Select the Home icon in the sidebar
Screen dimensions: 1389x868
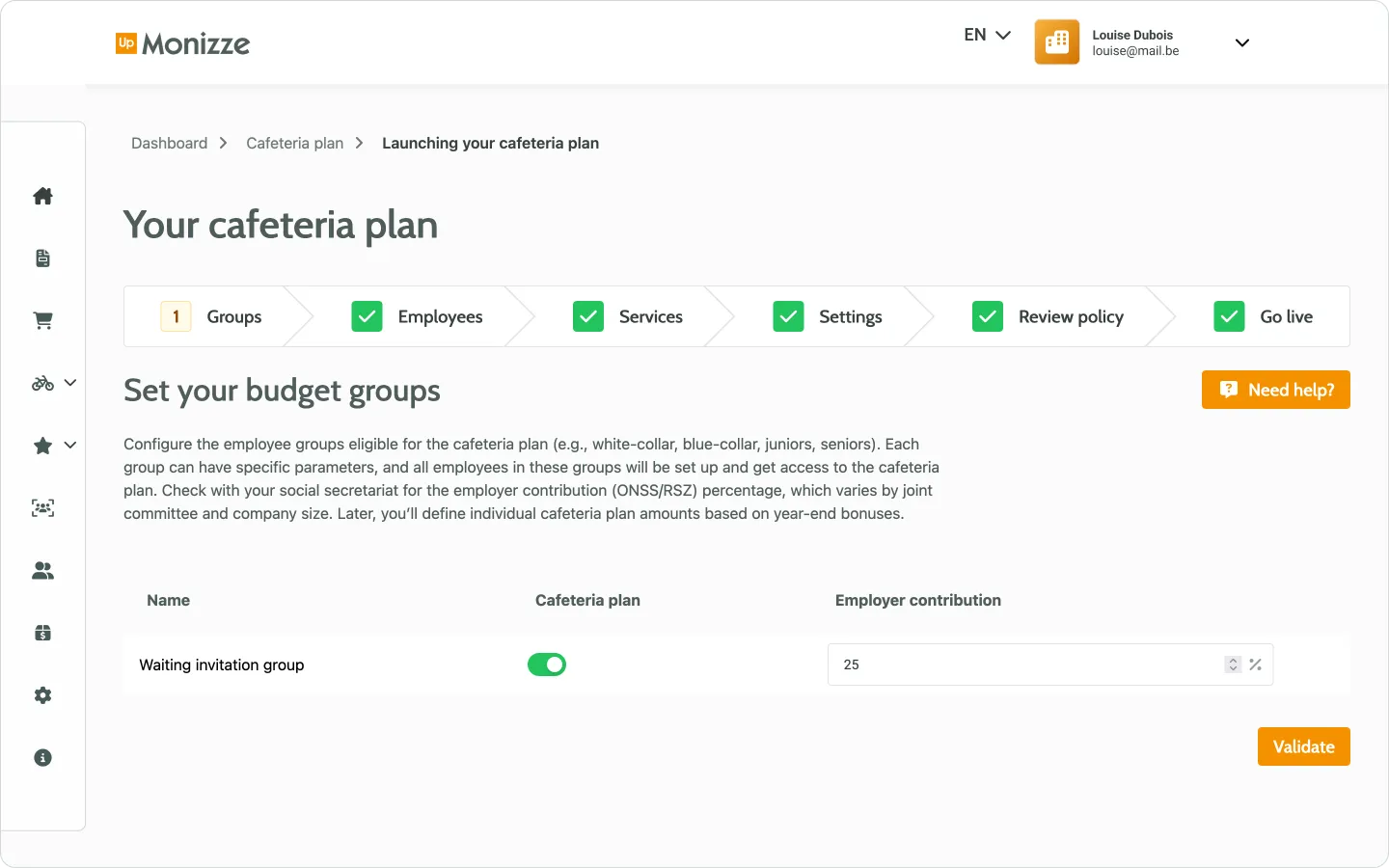click(42, 196)
